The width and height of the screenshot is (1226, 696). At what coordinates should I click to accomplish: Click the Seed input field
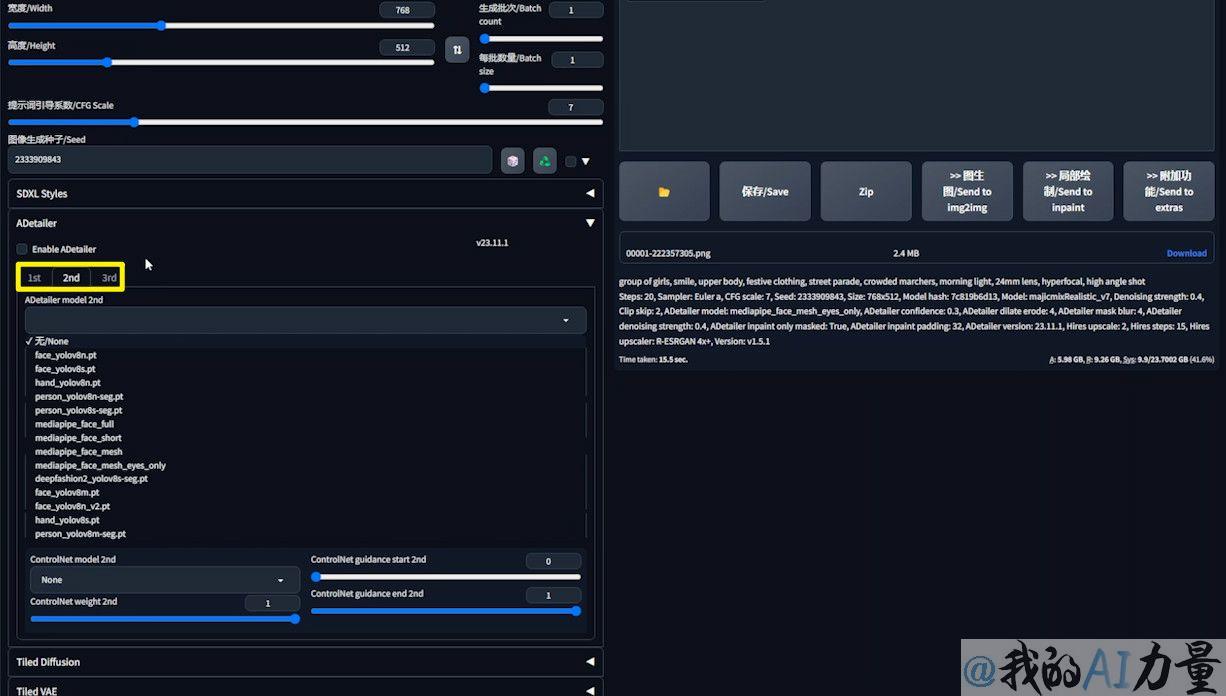pyautogui.click(x=250, y=160)
